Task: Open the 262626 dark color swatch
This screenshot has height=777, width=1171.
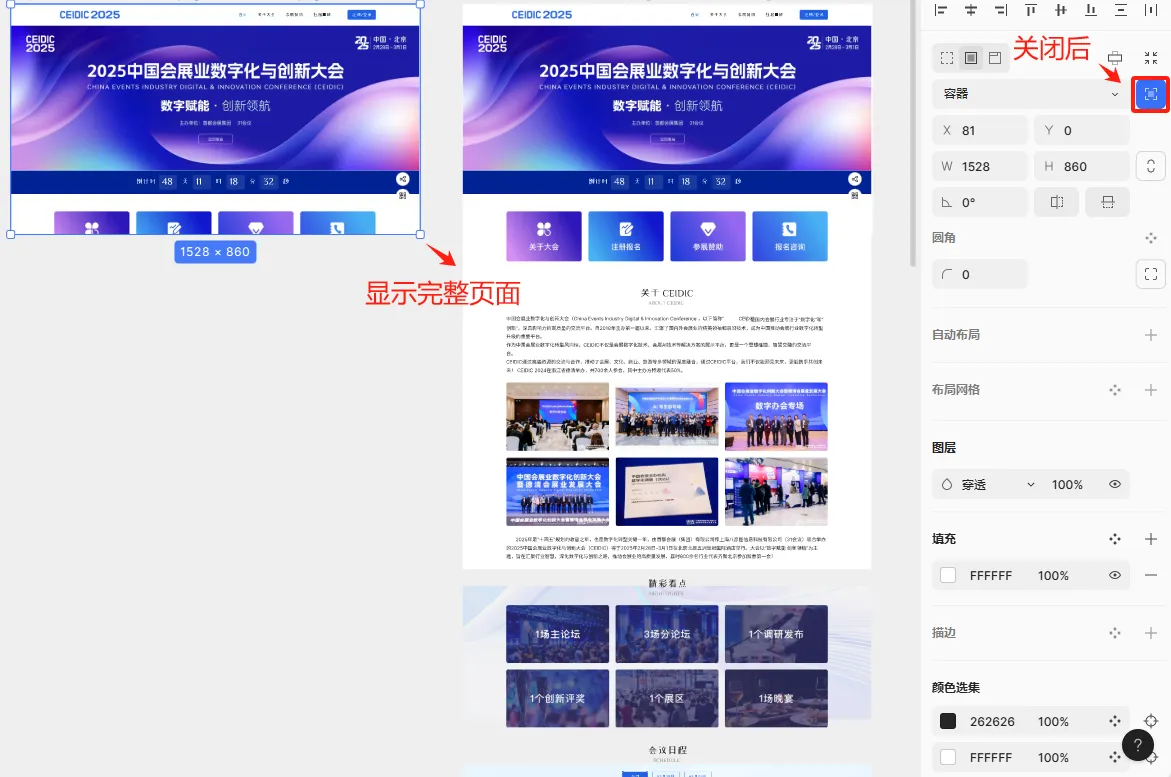Action: 948,721
